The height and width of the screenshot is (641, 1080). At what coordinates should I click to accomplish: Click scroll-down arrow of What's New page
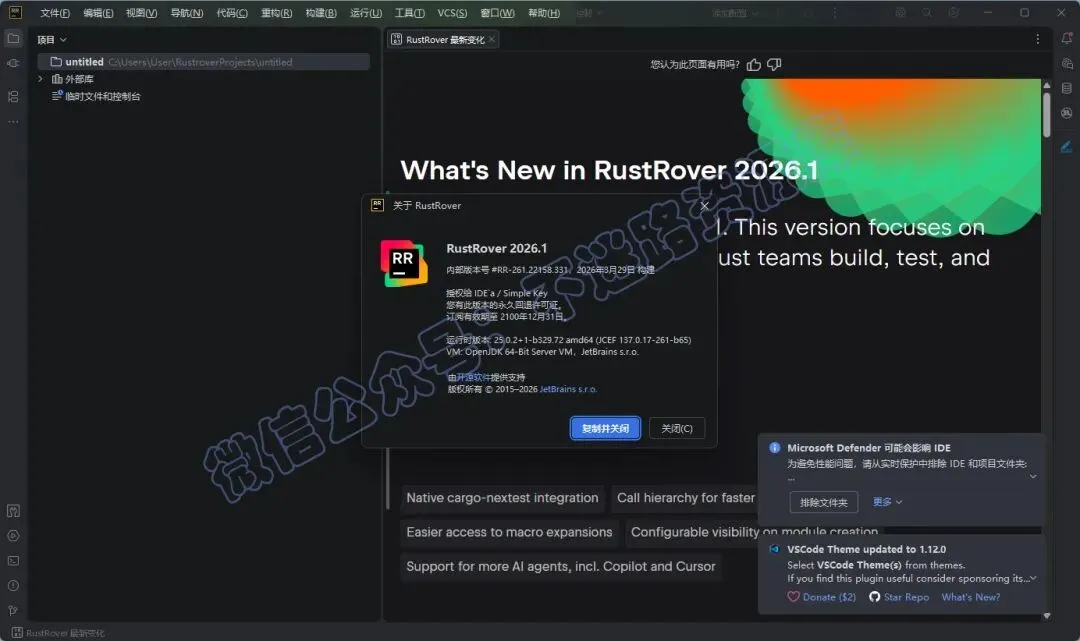(1046, 616)
